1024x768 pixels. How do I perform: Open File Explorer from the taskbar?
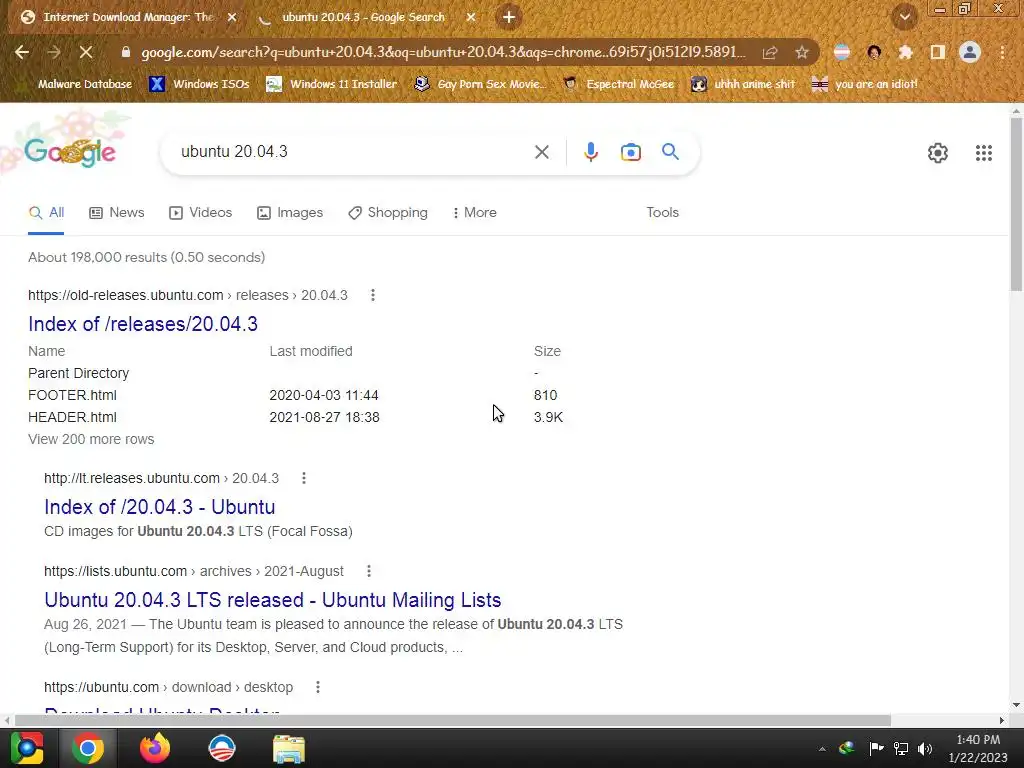coord(289,748)
